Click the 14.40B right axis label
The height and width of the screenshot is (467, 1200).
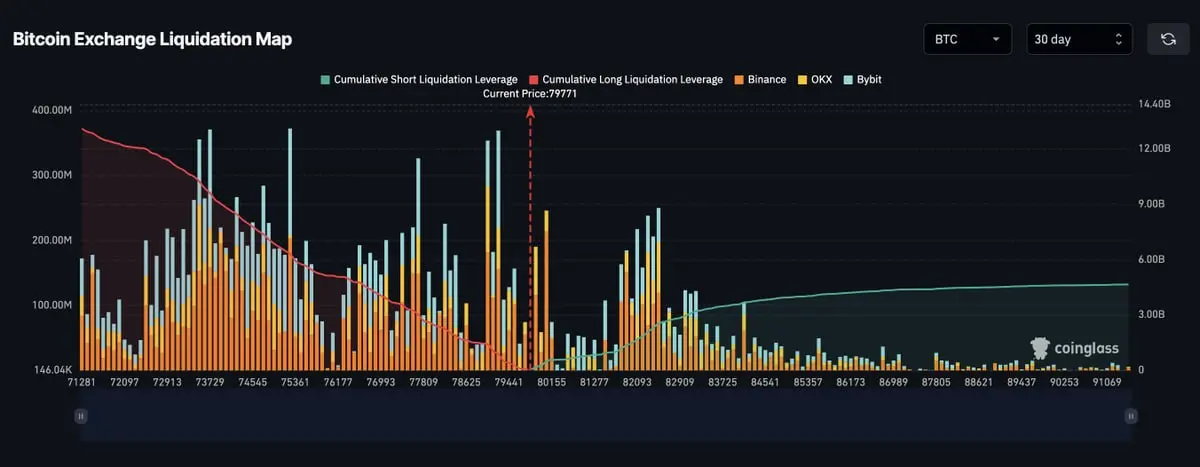point(1154,104)
